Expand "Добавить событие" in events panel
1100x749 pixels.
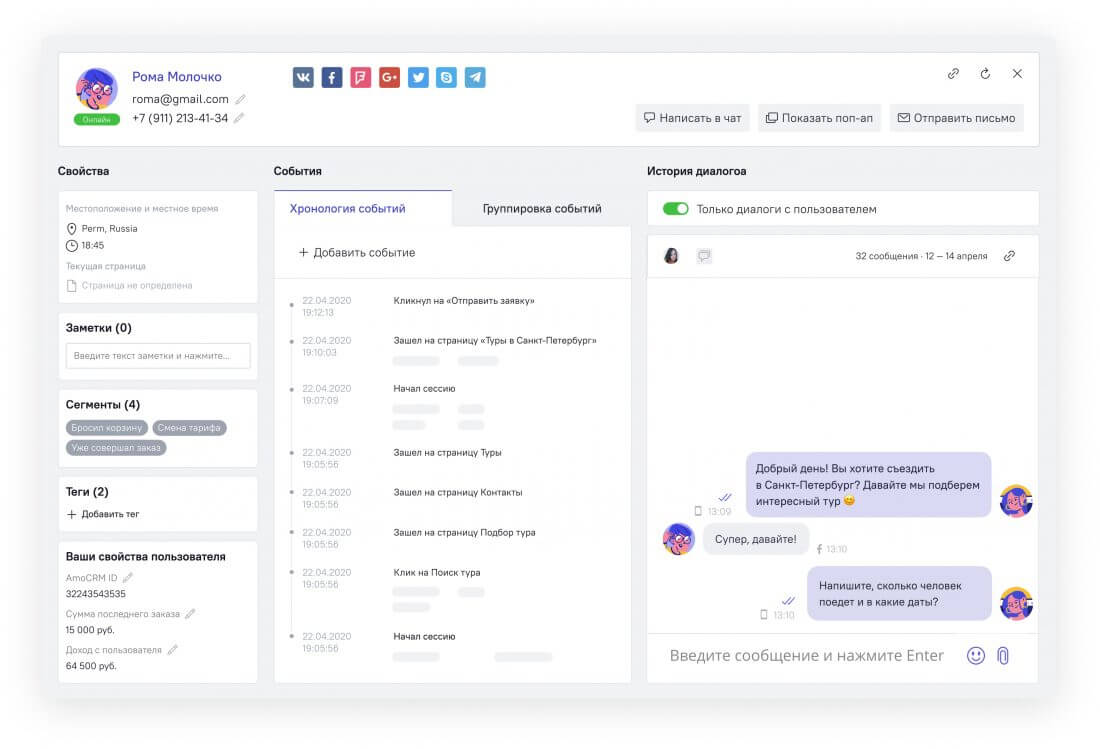click(357, 253)
